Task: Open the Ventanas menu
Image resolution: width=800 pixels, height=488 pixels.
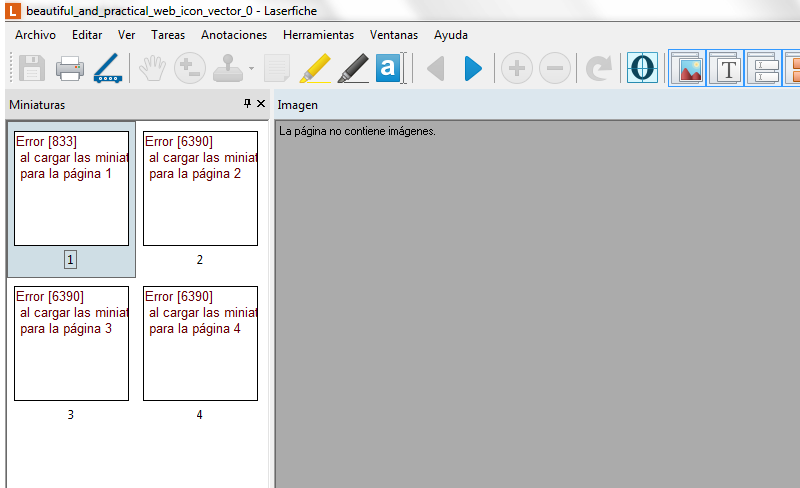Action: point(394,35)
